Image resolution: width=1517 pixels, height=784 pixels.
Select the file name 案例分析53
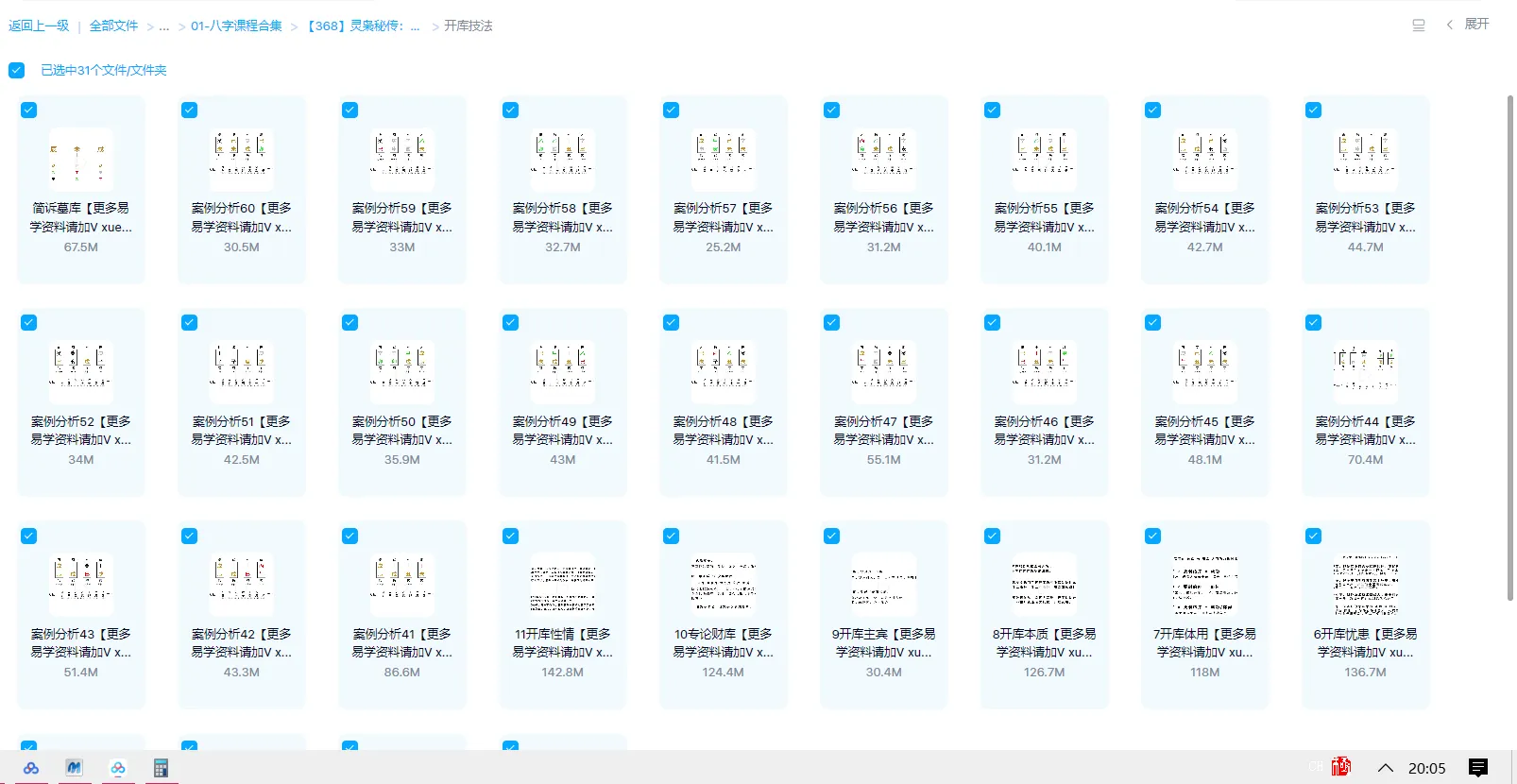point(1366,217)
